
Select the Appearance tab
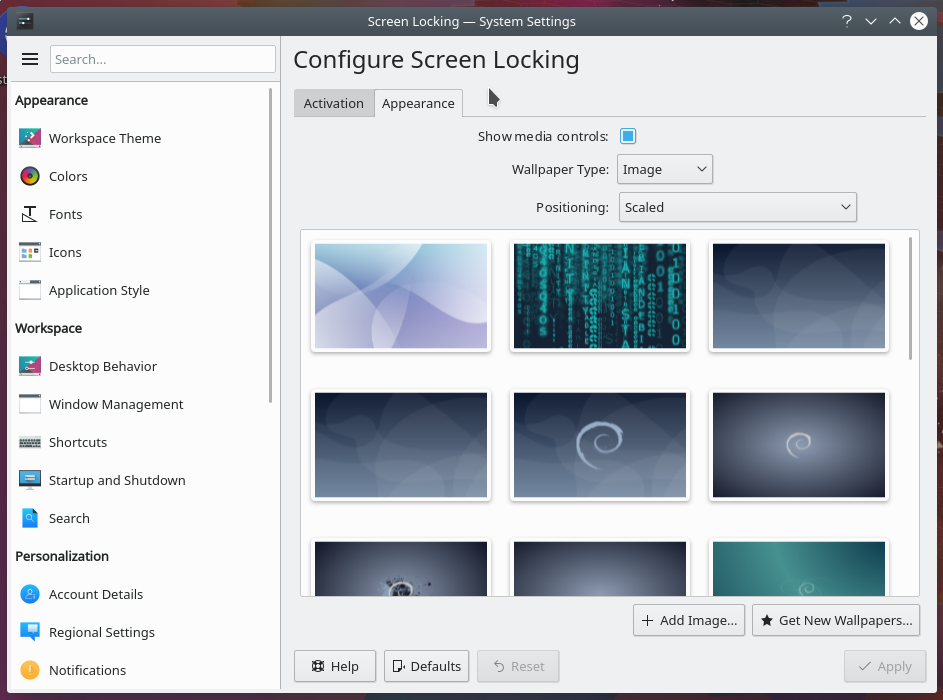coord(418,103)
